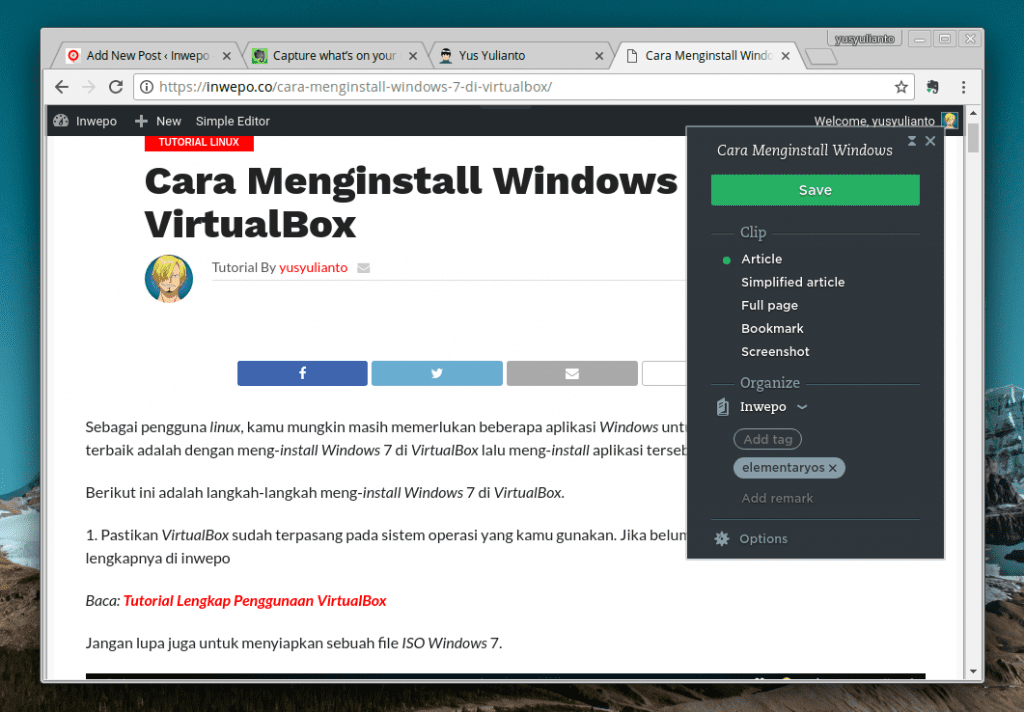The width and height of the screenshot is (1024, 712).
Task: Close the Evernote clipper panel
Action: pos(931,141)
